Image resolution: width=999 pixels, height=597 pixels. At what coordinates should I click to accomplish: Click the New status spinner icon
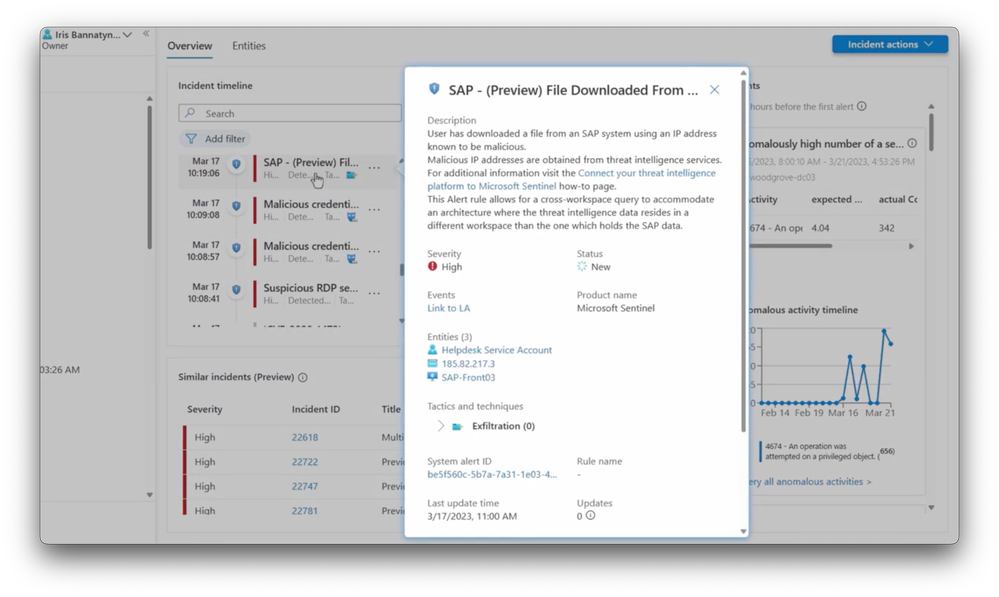click(x=582, y=266)
